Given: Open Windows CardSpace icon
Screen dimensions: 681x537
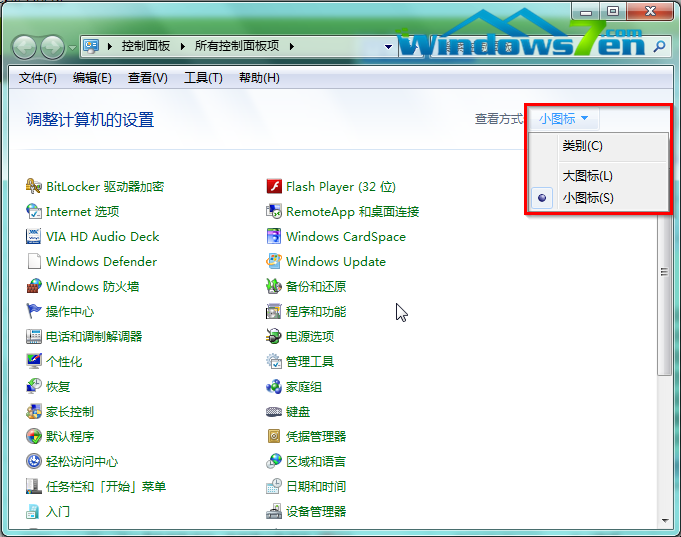Looking at the screenshot, I should coord(274,236).
